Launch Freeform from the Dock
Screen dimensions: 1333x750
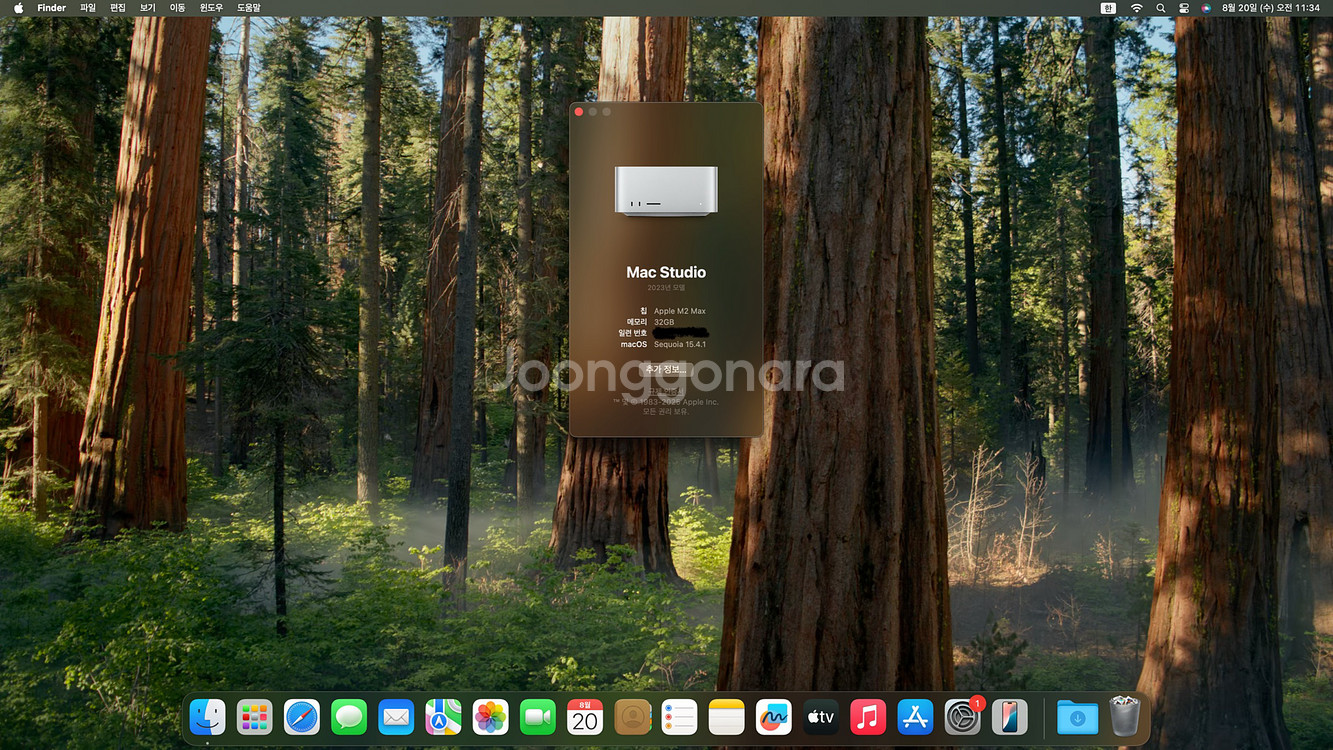click(x=774, y=717)
